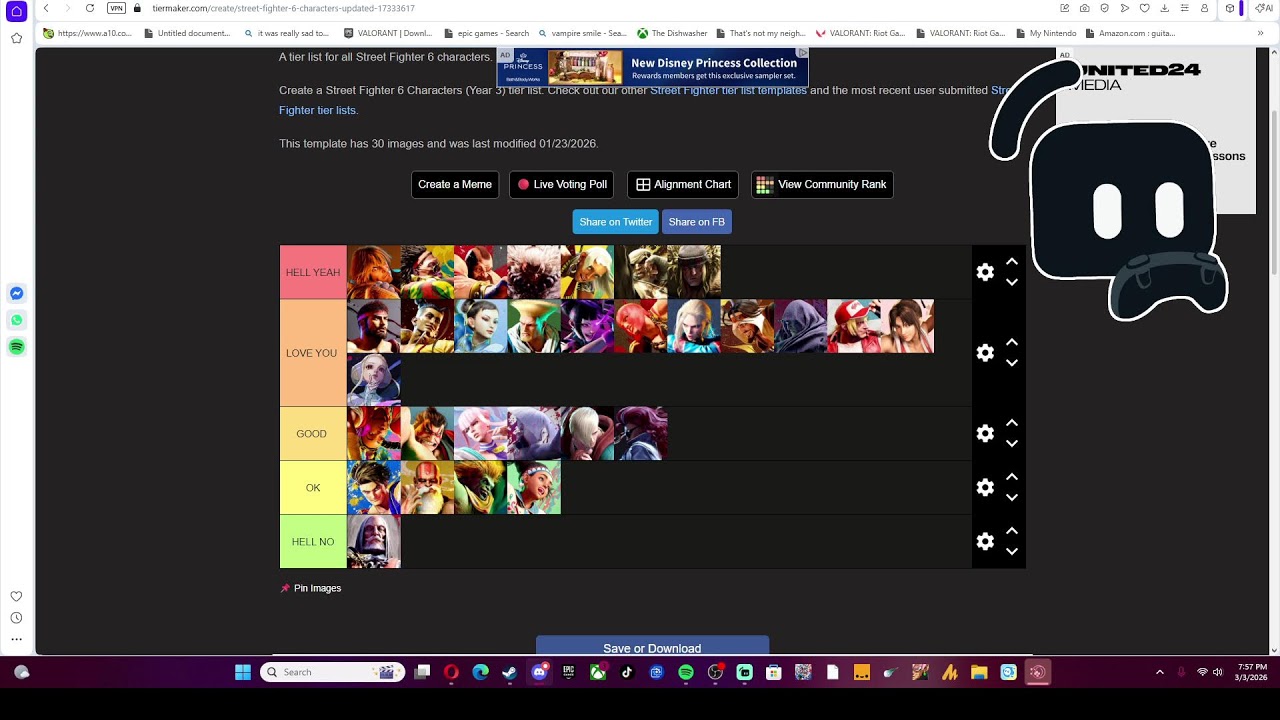Open the Opera GX home sidebar icon
This screenshot has width=1280, height=720.
click(16, 11)
